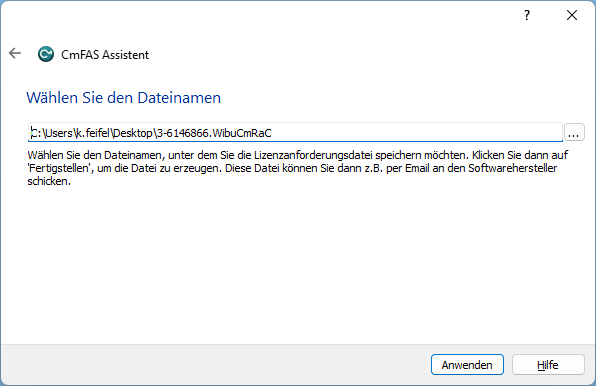Screen dimensions: 596x386
Task: Go back with the arrow icon
Action: point(15,53)
